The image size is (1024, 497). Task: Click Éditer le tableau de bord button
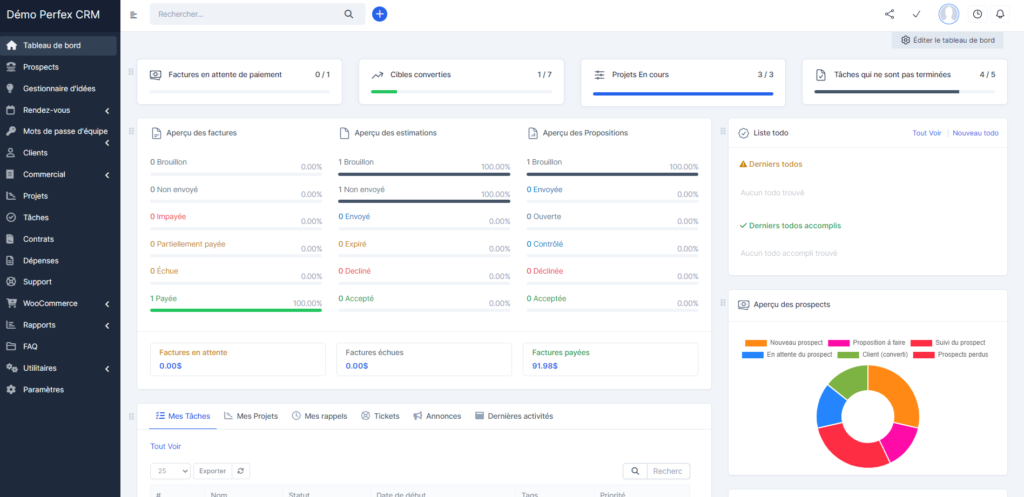pyautogui.click(x=948, y=40)
